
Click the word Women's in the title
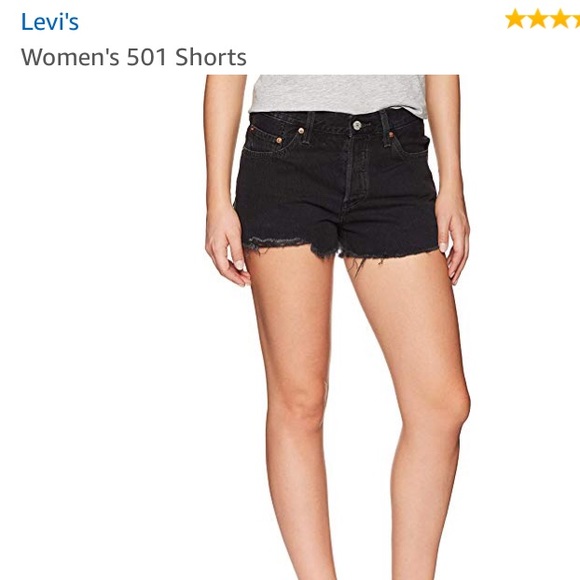tap(70, 57)
